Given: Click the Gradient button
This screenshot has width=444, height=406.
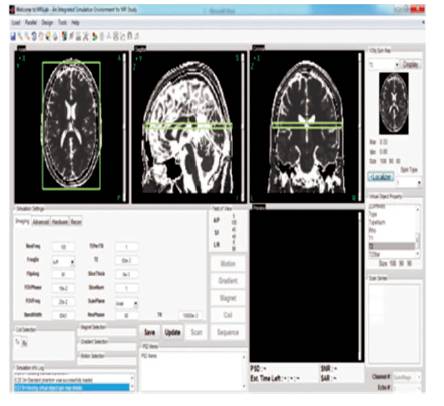Looking at the screenshot, I should click(228, 281).
